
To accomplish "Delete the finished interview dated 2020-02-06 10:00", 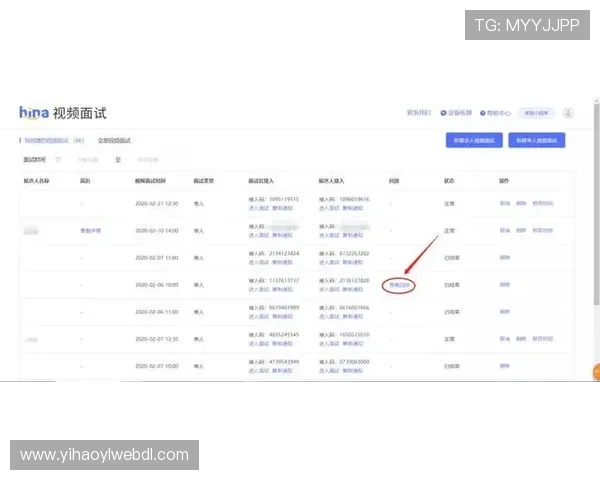I will [505, 285].
